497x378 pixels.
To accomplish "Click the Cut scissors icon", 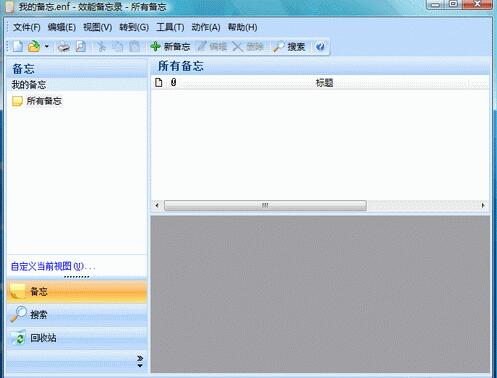I will (101, 47).
